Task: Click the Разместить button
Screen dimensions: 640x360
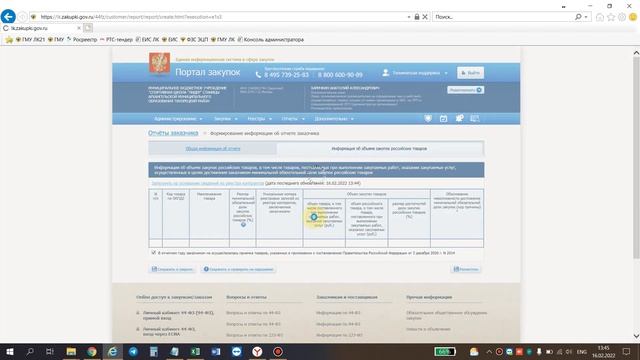Action: click(x=466, y=269)
